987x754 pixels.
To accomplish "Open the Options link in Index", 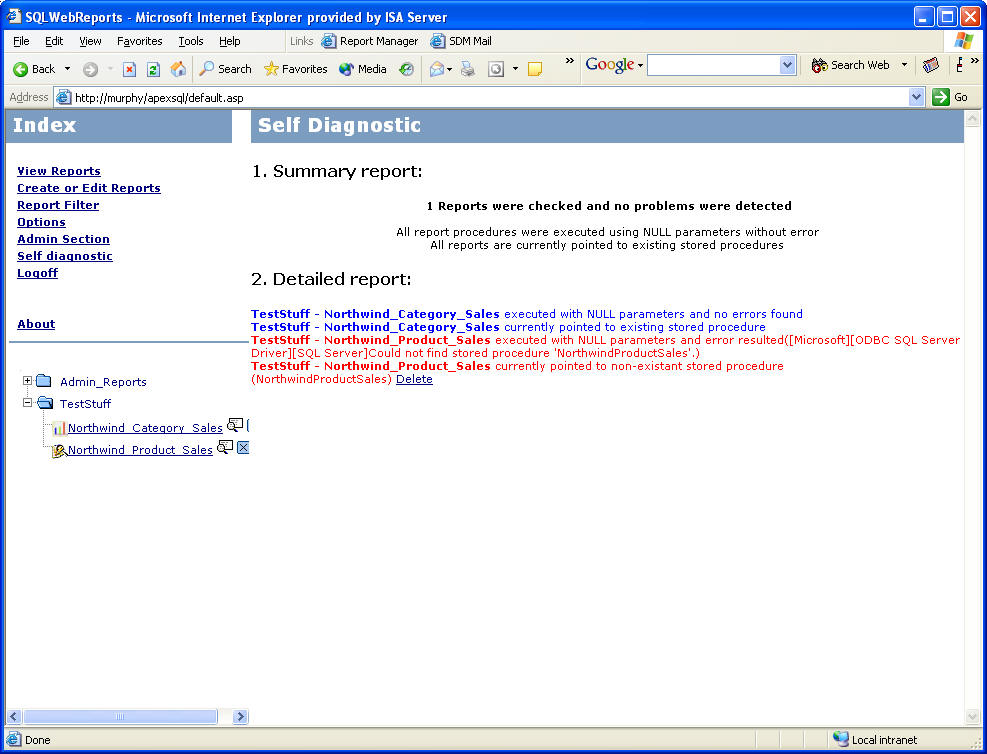I will (x=41, y=222).
